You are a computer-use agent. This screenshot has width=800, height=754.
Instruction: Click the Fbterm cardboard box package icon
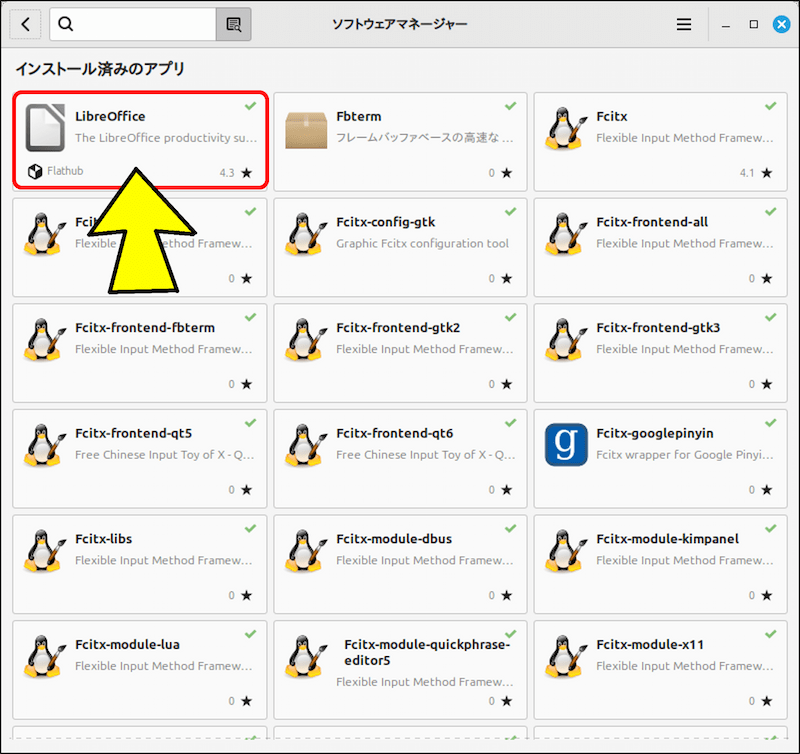305,130
